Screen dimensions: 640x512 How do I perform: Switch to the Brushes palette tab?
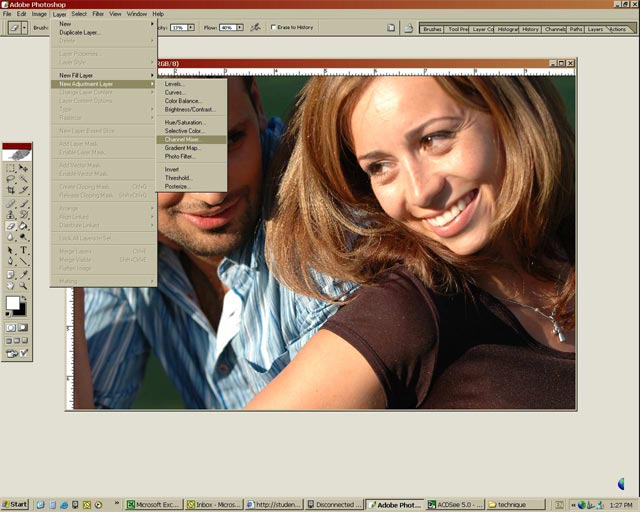pos(432,29)
